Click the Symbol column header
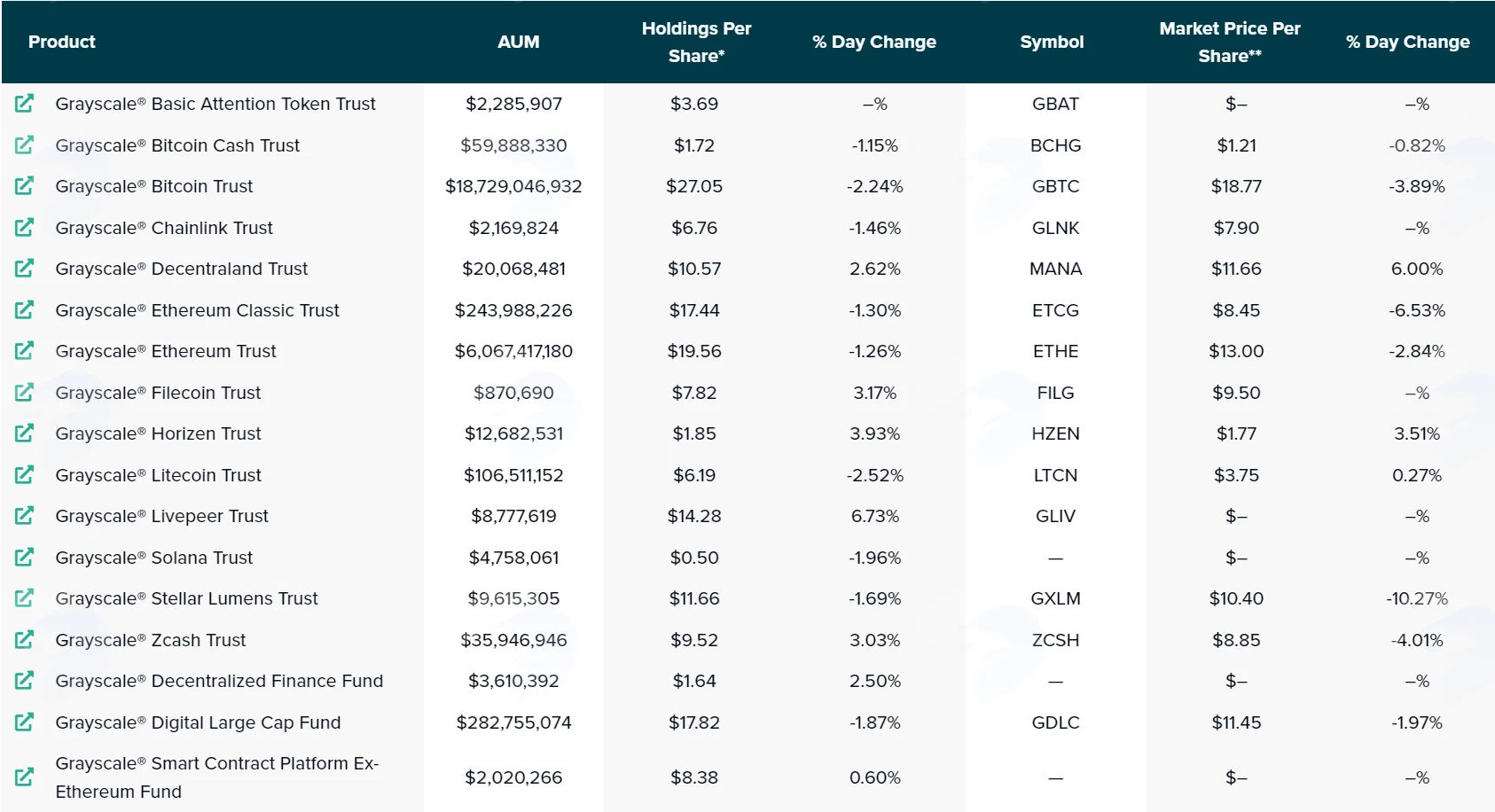Screen dimensions: 1495x812 [x=1052, y=42]
